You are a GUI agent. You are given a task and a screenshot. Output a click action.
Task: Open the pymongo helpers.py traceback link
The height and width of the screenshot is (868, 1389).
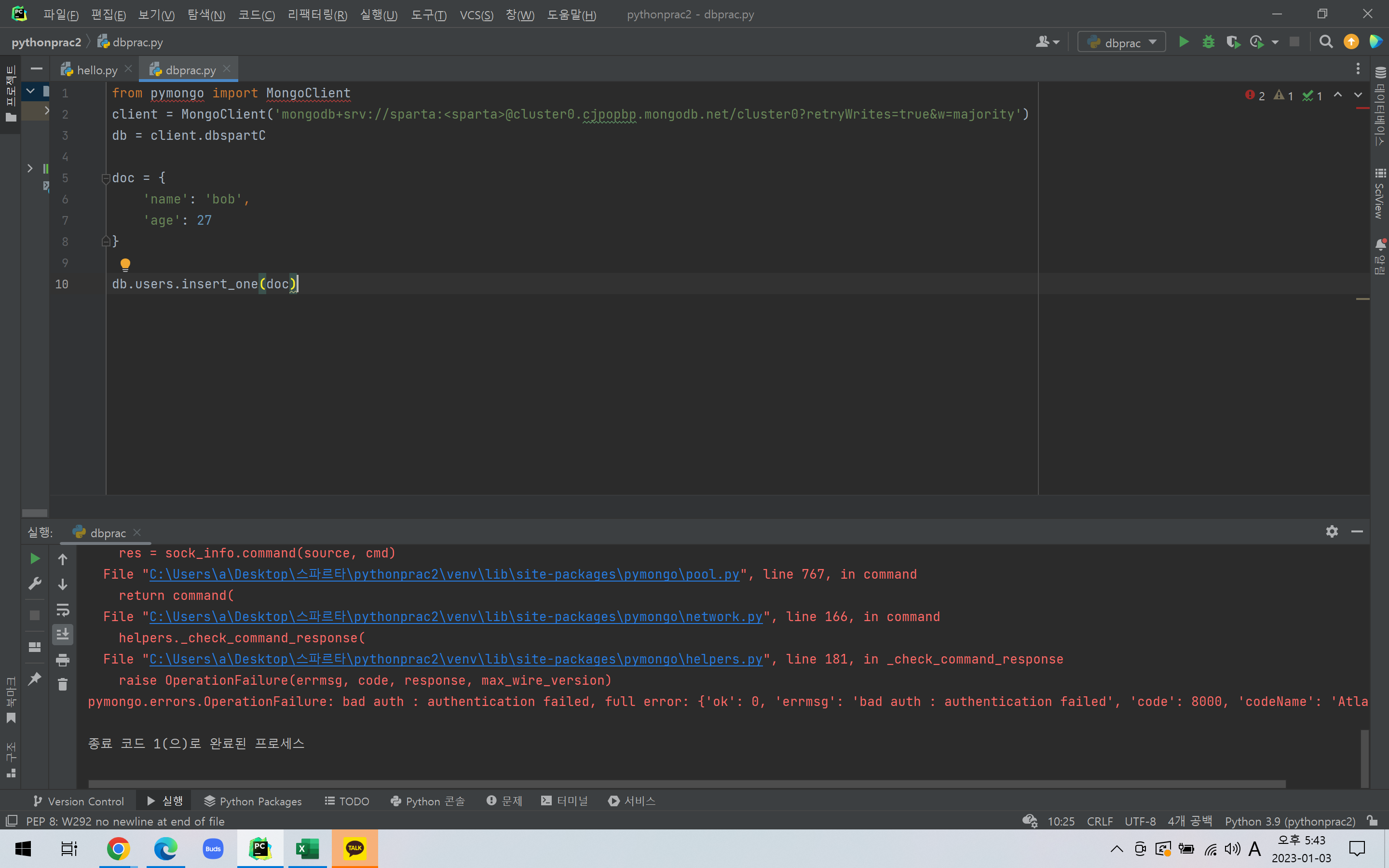pyautogui.click(x=456, y=659)
